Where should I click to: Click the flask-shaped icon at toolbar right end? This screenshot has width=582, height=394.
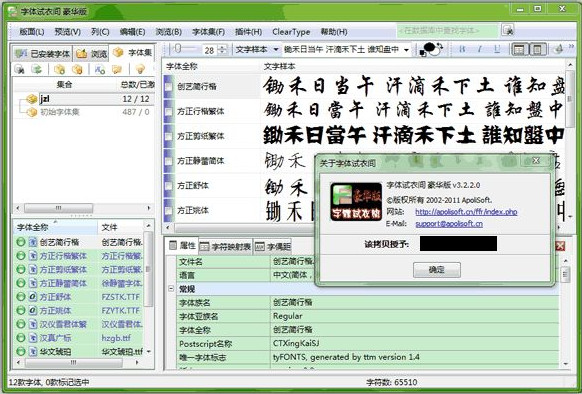tap(558, 49)
